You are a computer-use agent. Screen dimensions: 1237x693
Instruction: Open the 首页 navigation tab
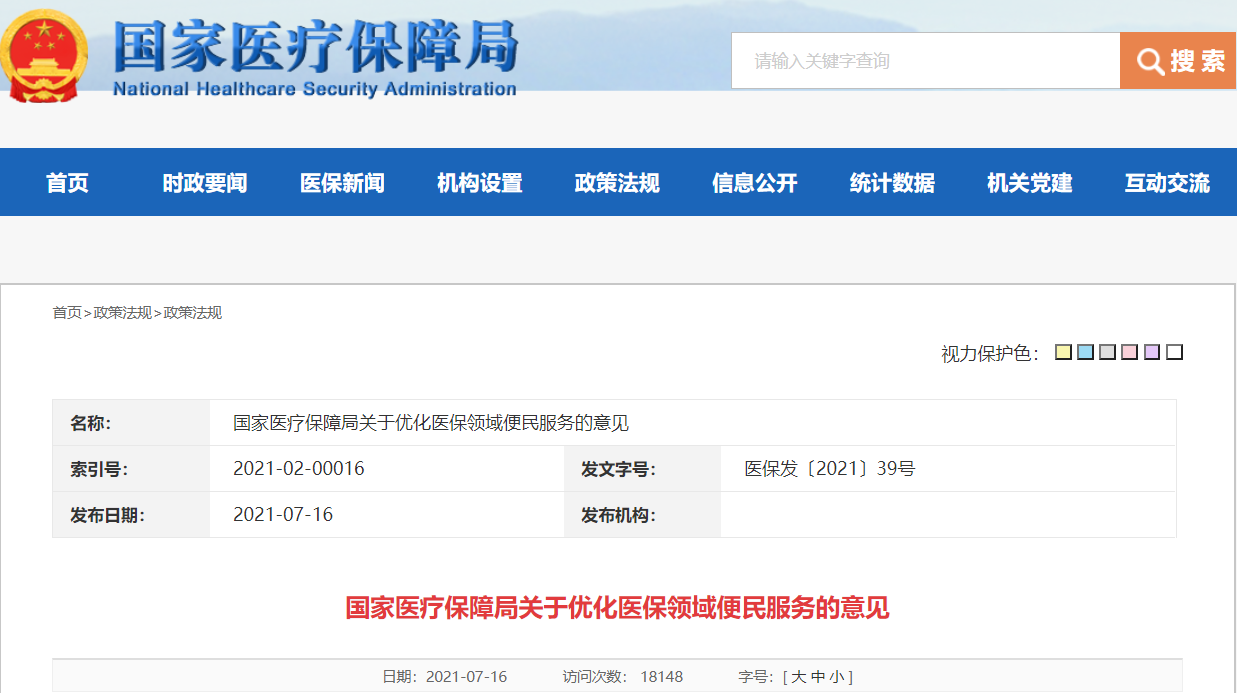68,182
